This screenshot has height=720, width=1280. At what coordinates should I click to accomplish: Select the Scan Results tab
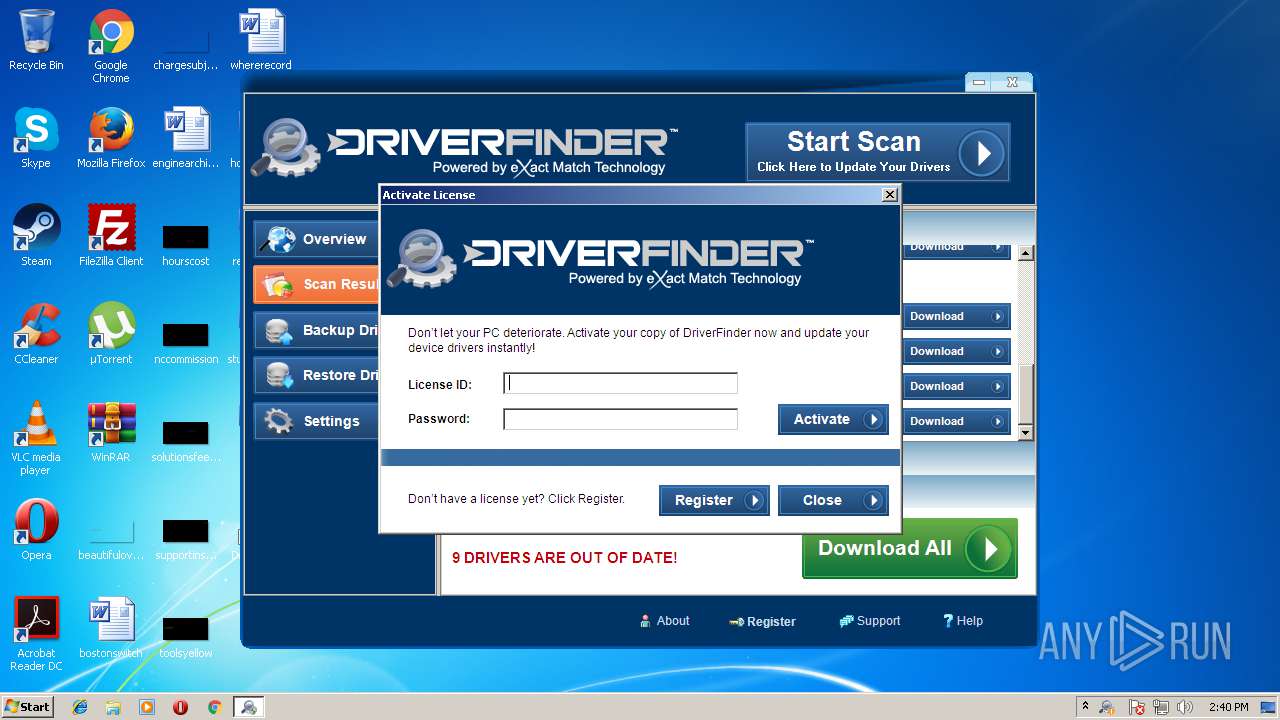[x=316, y=284]
